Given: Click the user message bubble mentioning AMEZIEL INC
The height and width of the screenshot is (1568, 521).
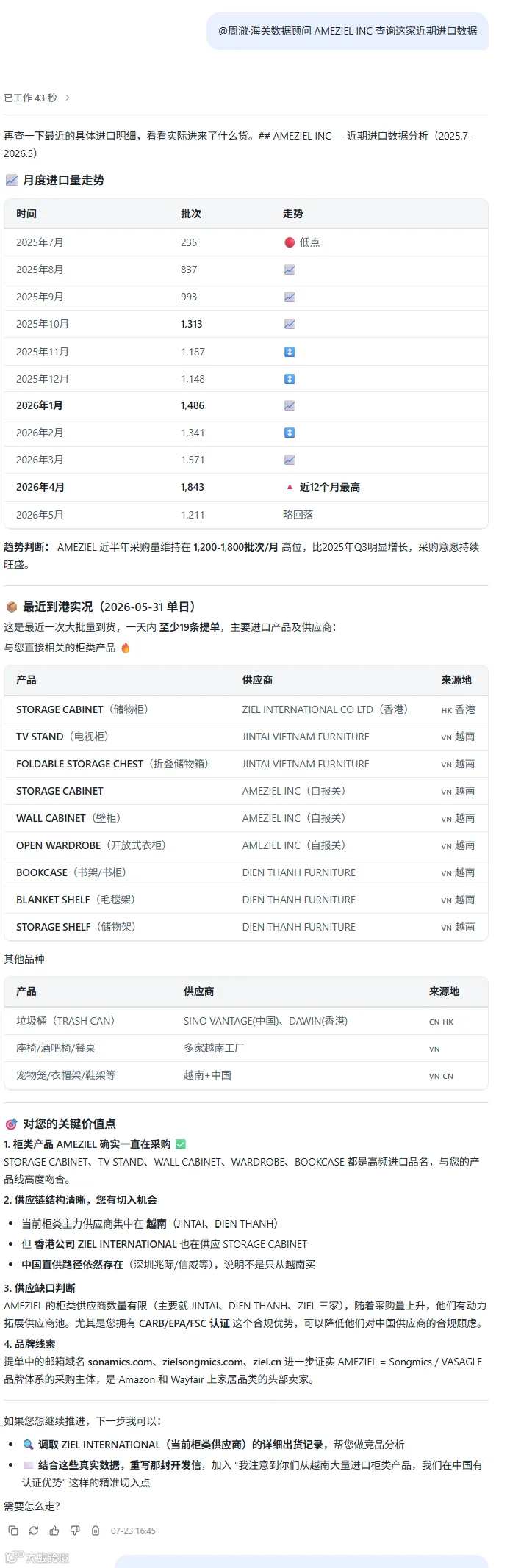Looking at the screenshot, I should [x=348, y=31].
